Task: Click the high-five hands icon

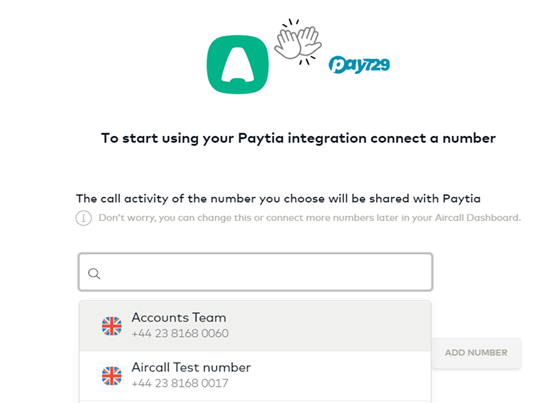Action: click(298, 42)
